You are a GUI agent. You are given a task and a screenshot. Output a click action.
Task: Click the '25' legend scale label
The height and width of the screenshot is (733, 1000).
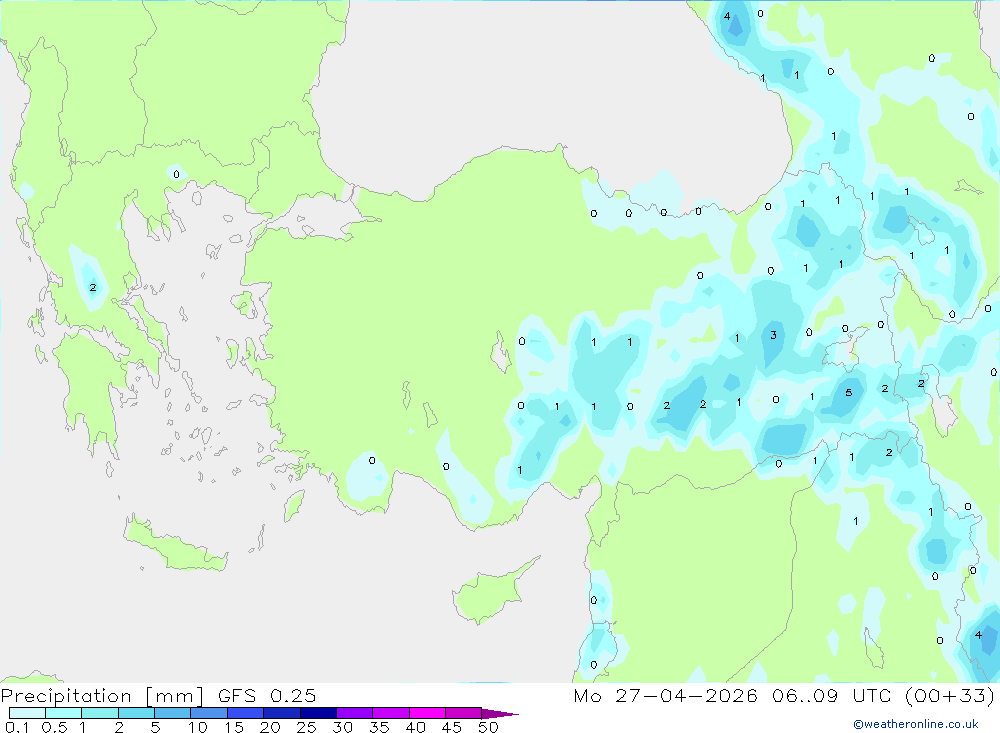(x=307, y=727)
